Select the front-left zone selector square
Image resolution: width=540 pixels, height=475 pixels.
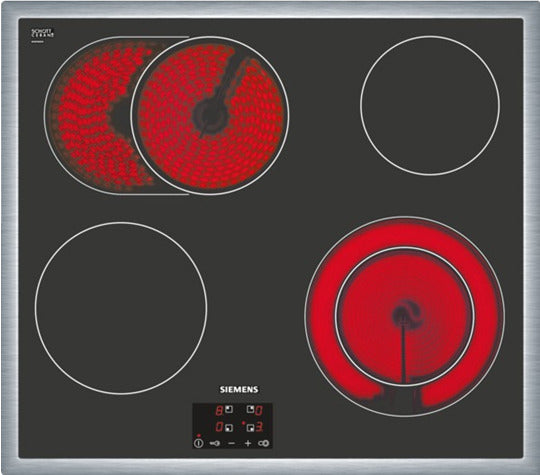[x=229, y=427]
